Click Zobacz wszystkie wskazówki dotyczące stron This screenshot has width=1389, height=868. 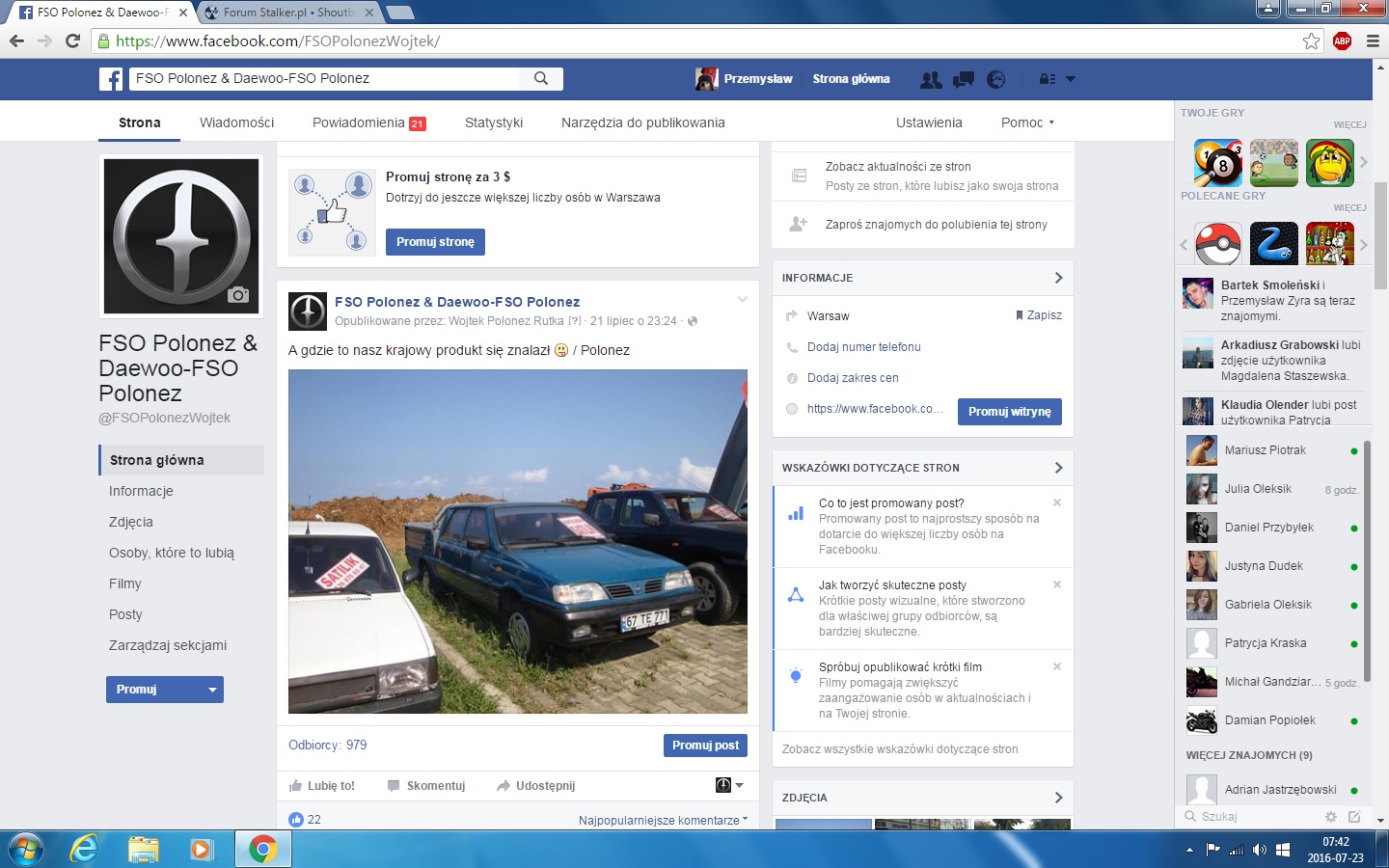click(900, 749)
